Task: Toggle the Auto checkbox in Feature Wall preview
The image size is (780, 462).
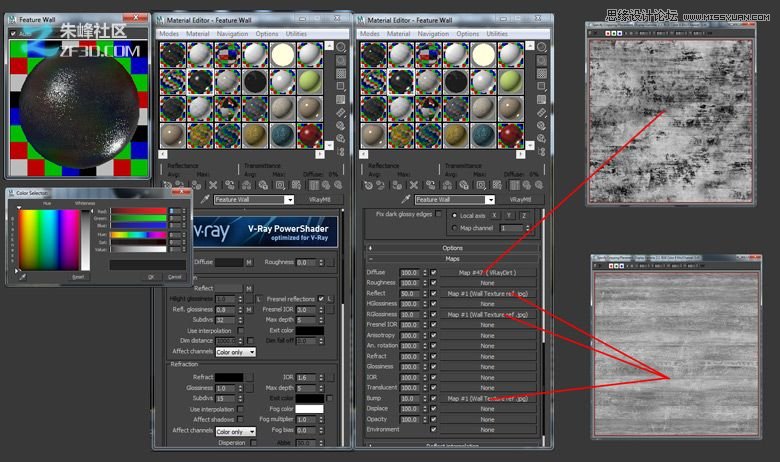Action: pos(13,33)
